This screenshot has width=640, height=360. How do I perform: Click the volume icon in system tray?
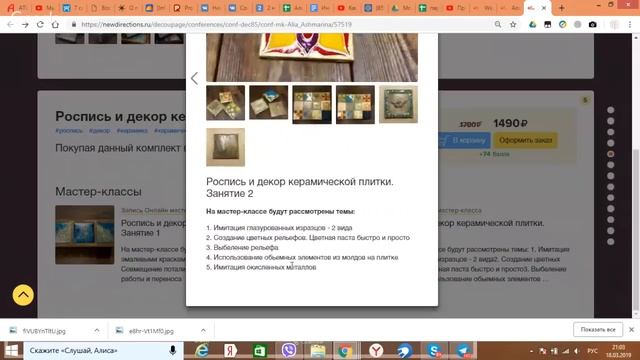pyautogui.click(x=576, y=351)
